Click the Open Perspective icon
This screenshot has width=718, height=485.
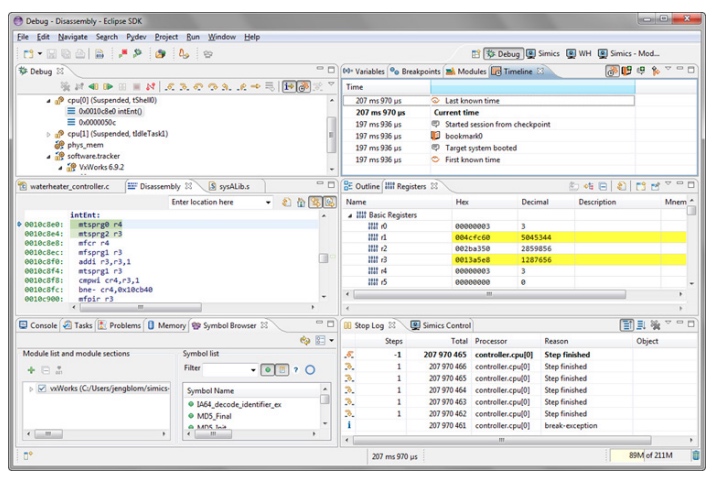(x=476, y=54)
